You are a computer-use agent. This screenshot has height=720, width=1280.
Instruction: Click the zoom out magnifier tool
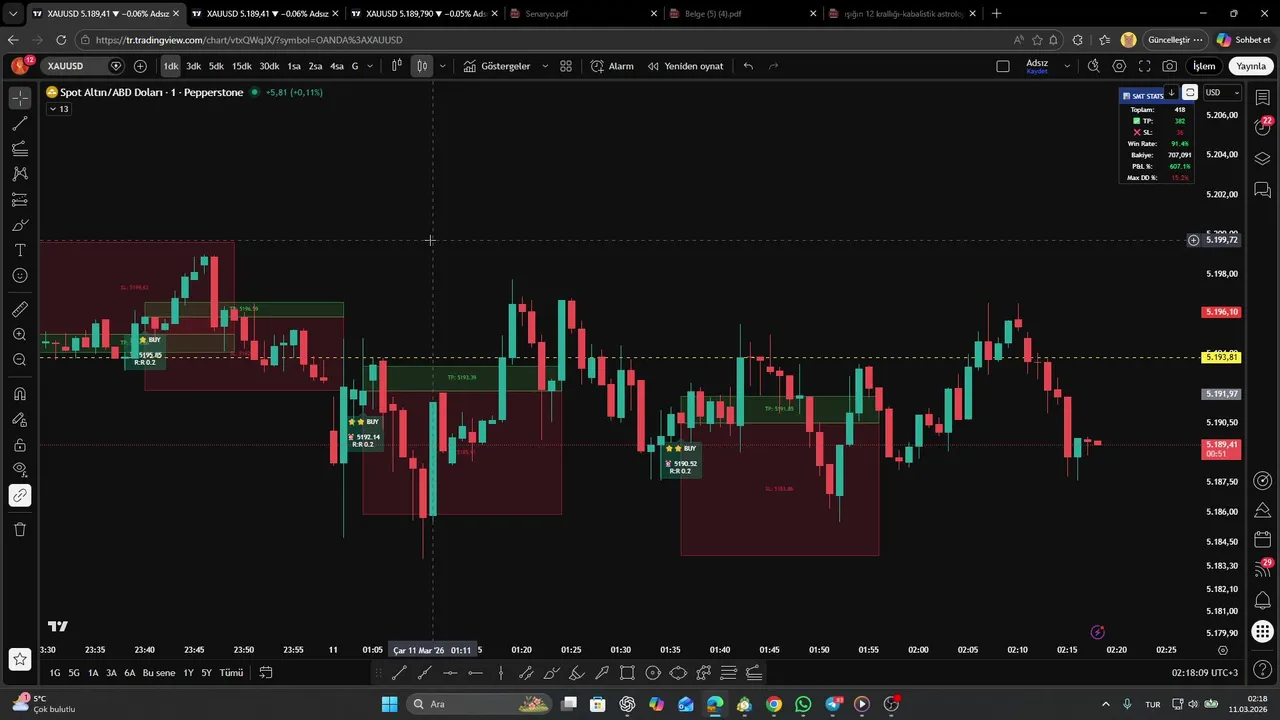click(x=20, y=359)
